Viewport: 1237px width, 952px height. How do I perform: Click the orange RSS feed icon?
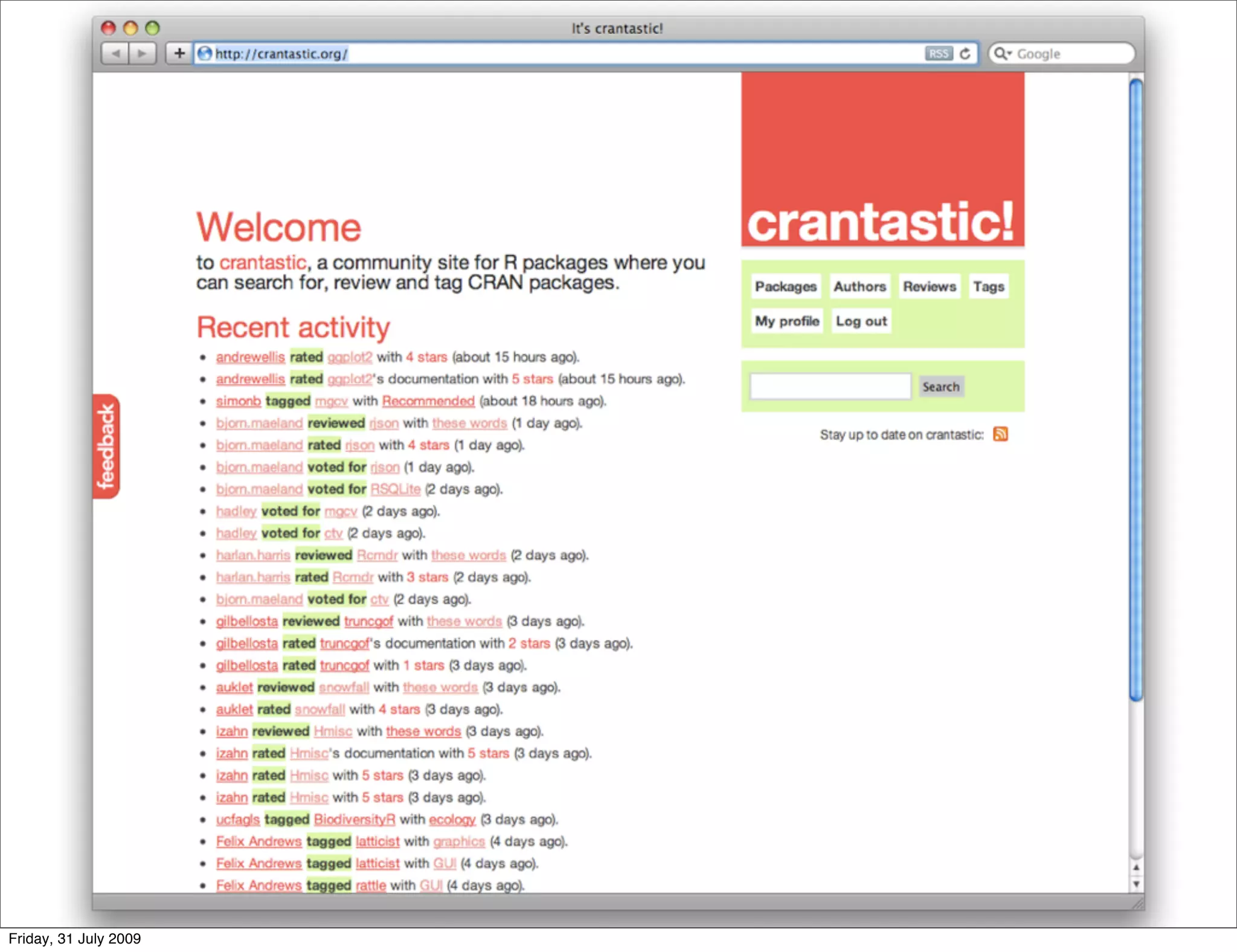(x=1000, y=434)
